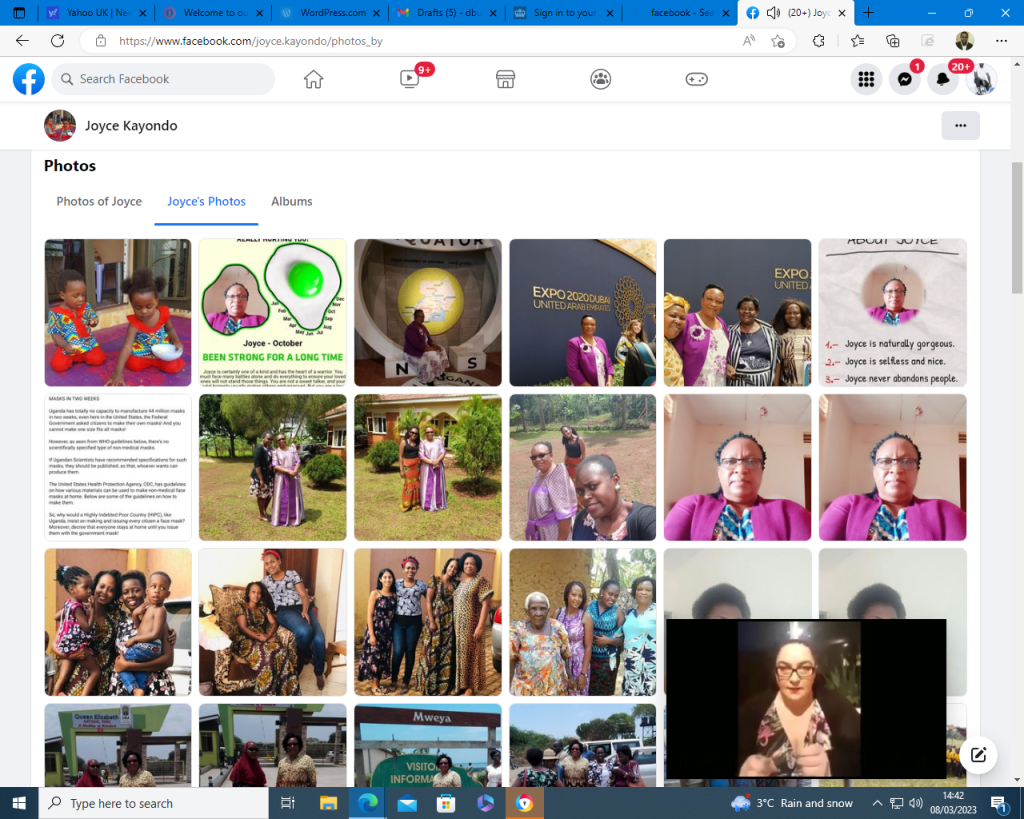1024x819 pixels.
Task: Show hidden system tray icons
Action: click(877, 803)
